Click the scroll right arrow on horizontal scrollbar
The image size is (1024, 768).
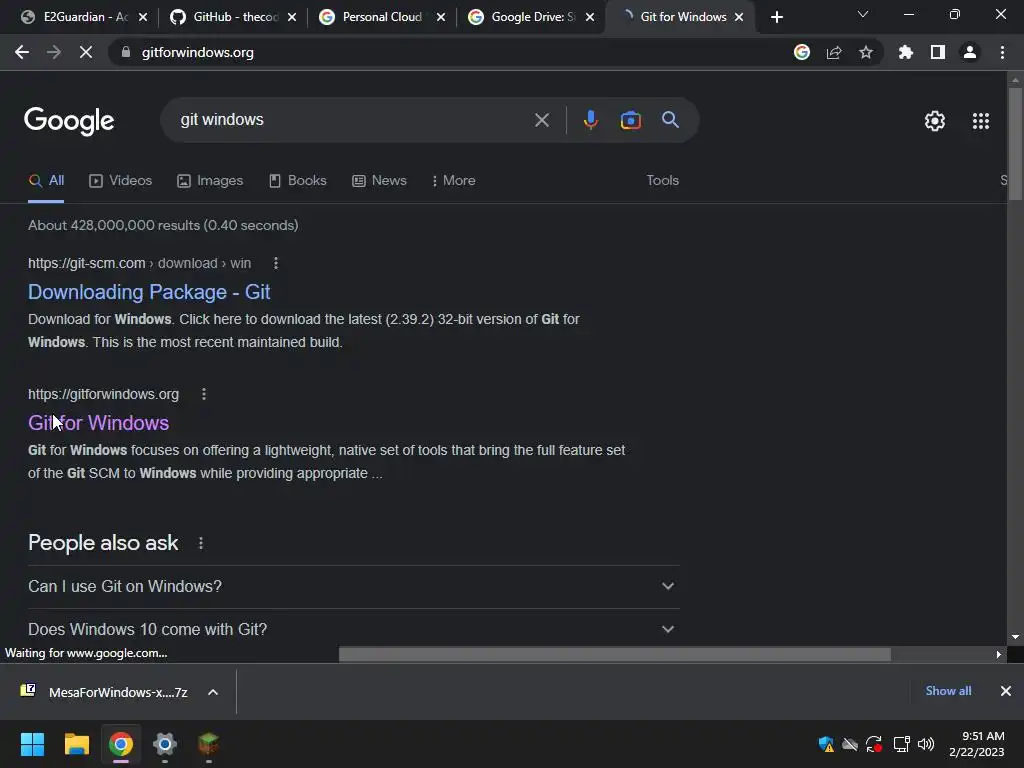click(x=999, y=654)
